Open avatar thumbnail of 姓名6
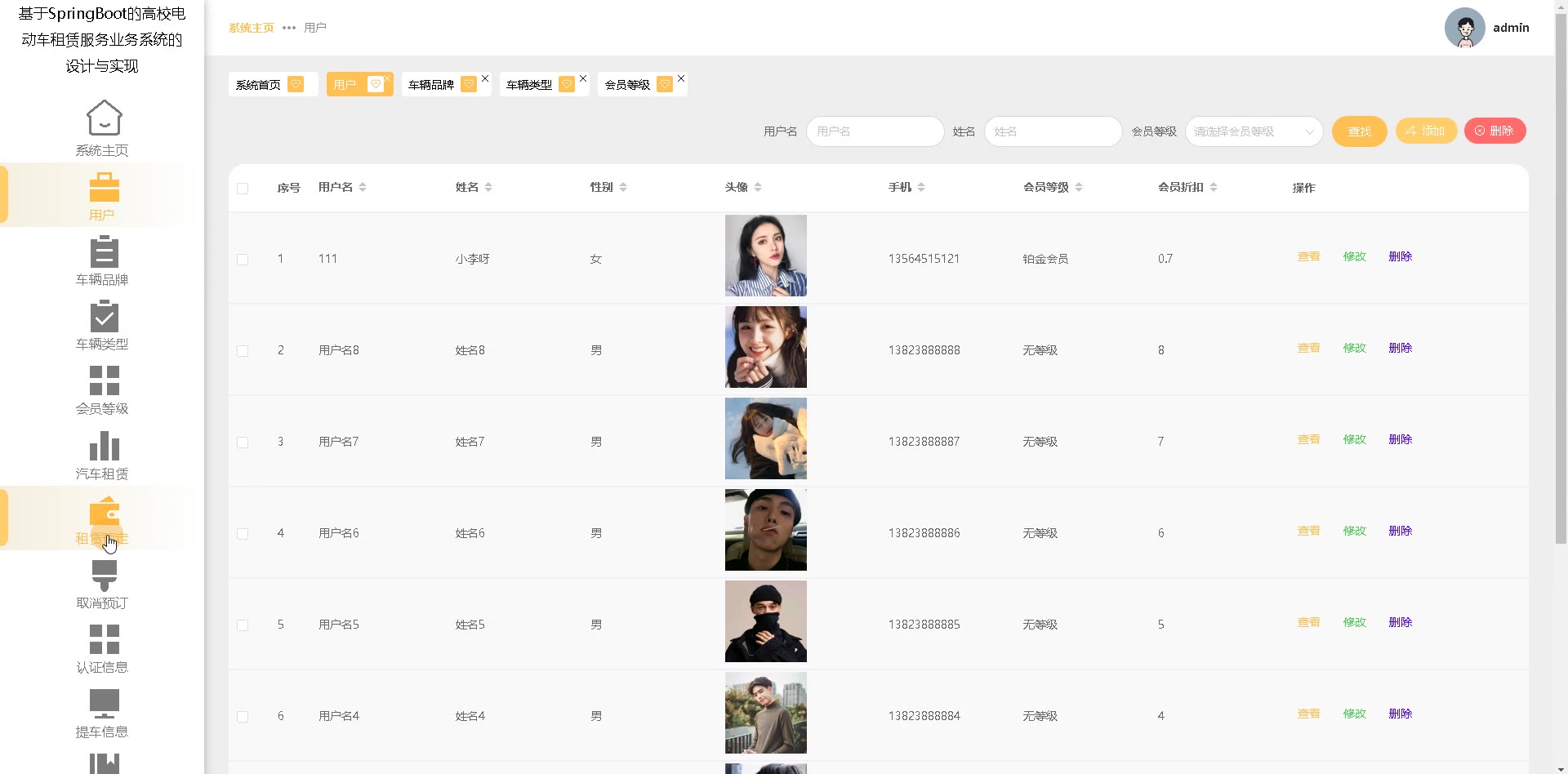The width and height of the screenshot is (1568, 774). (766, 530)
